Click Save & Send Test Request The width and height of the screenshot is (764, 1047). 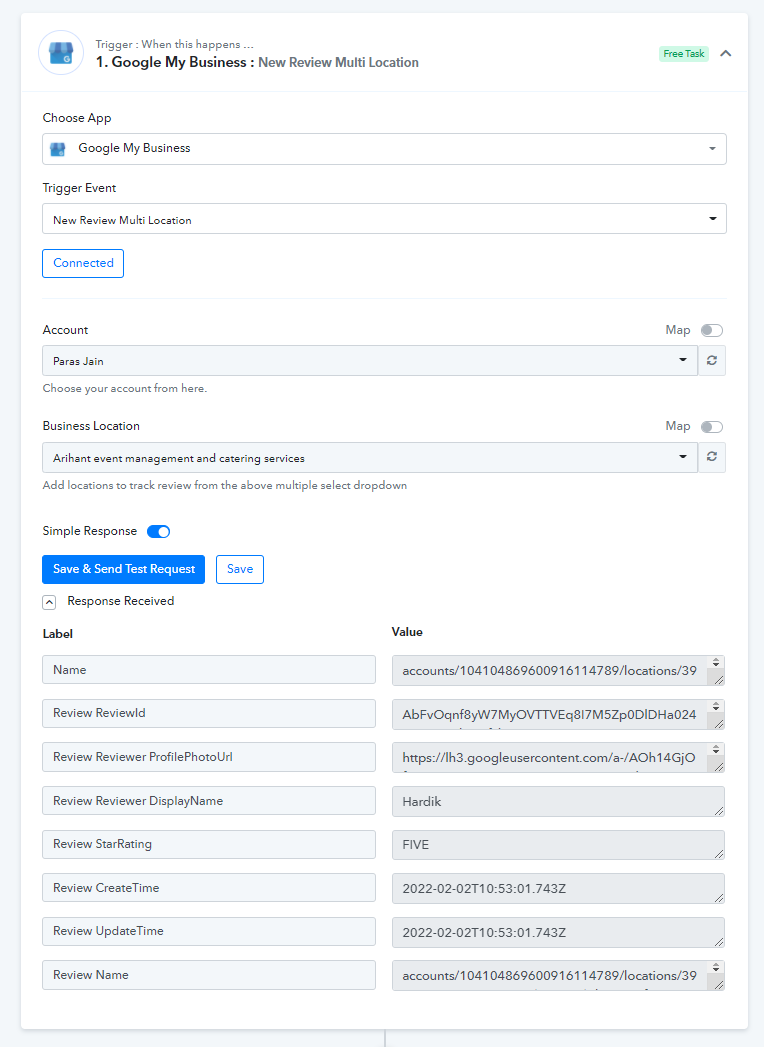point(124,569)
